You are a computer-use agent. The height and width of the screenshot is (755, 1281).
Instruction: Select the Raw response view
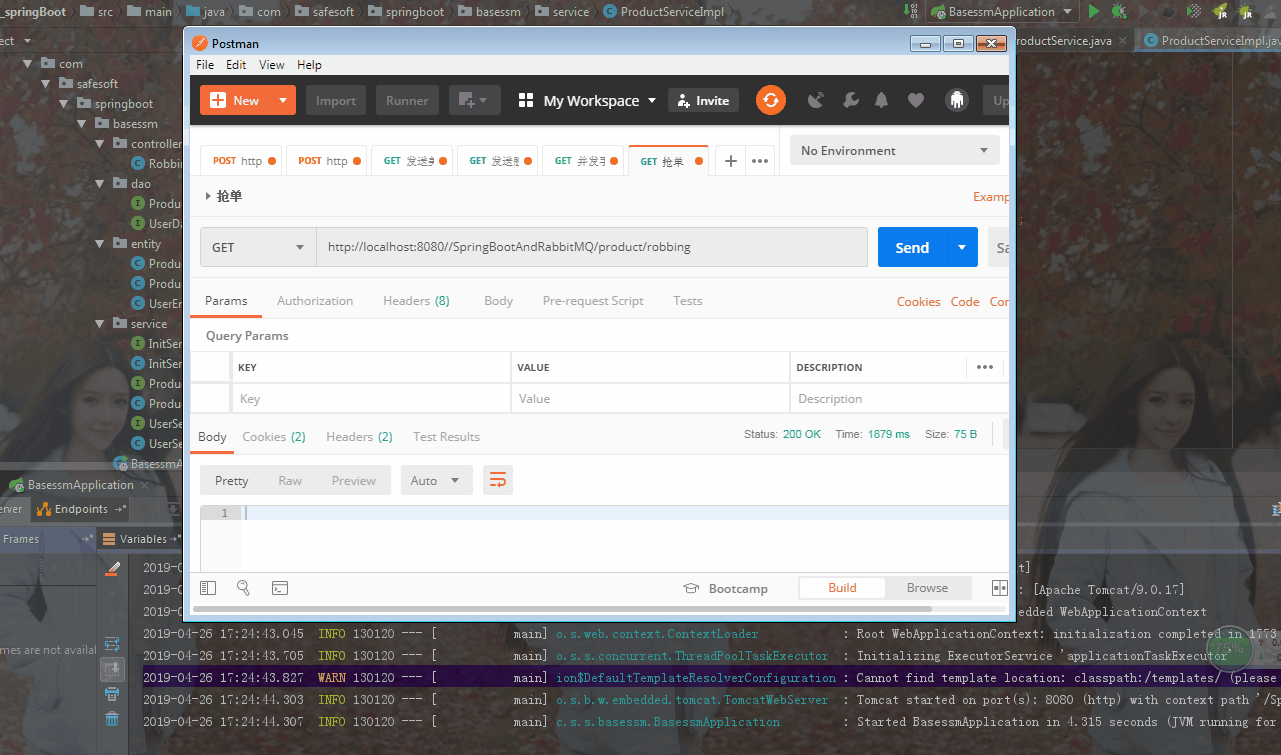(x=290, y=480)
